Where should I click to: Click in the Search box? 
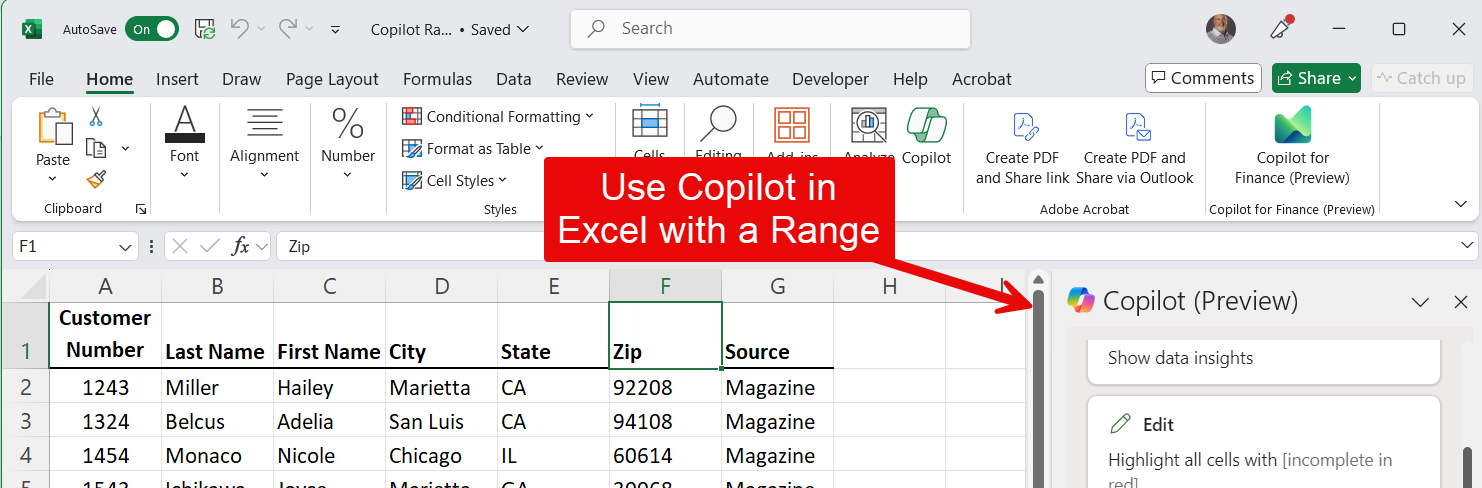pyautogui.click(x=770, y=29)
